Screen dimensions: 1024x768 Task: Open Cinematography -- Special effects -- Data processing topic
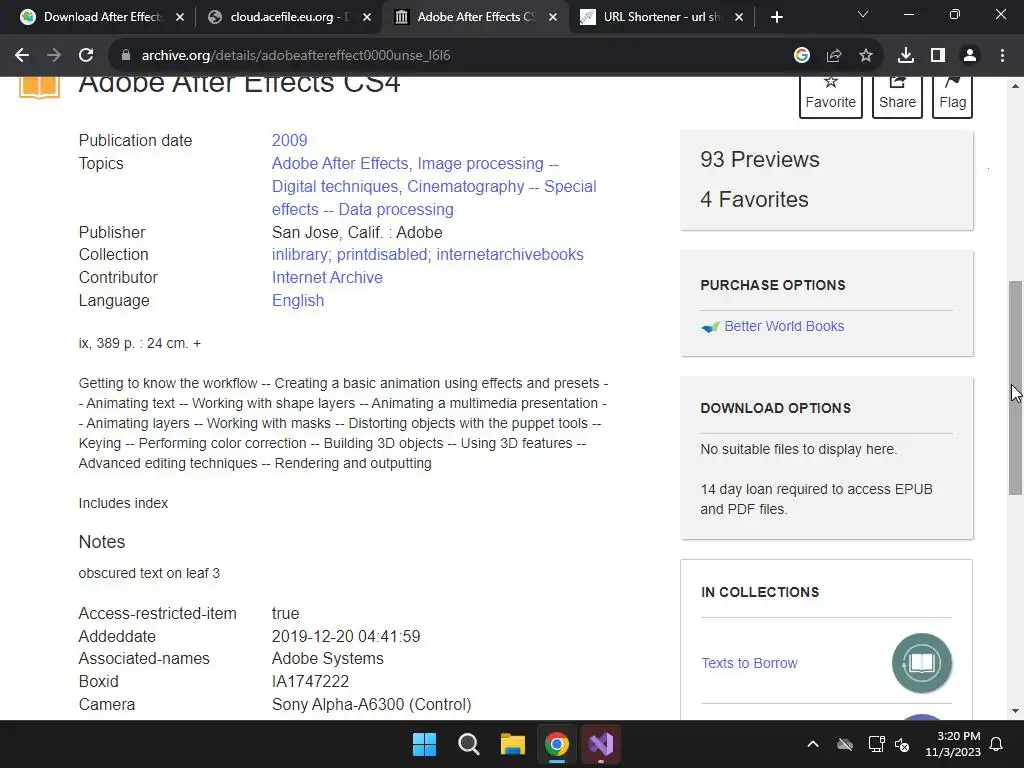click(434, 198)
